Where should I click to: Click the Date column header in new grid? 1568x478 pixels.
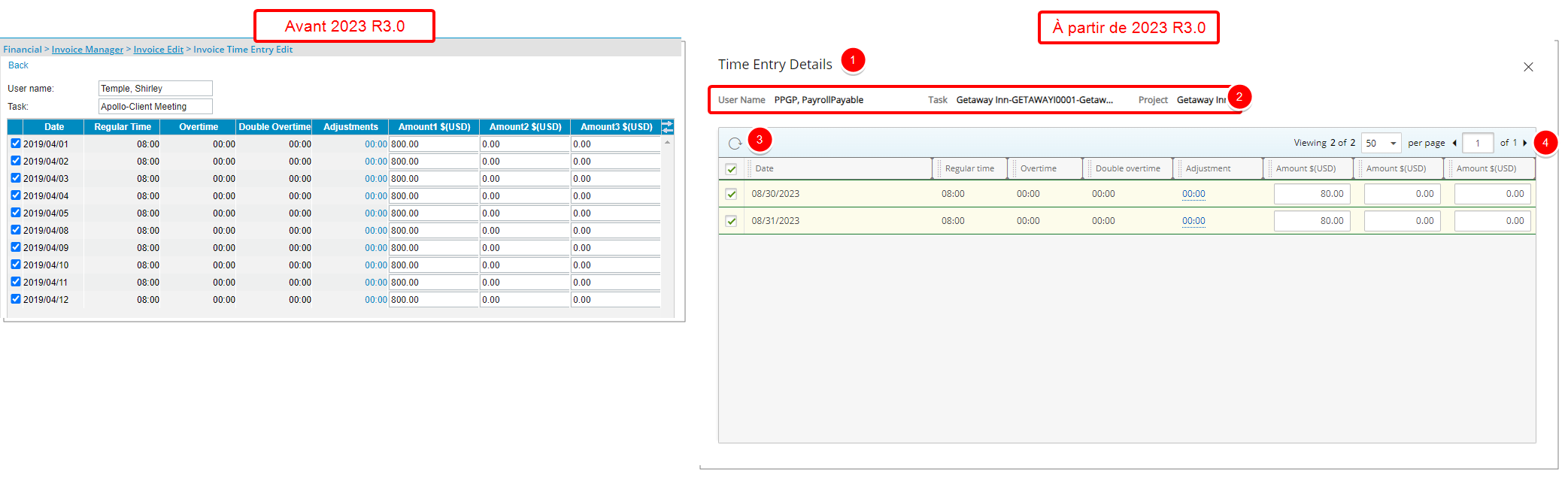[x=839, y=169]
